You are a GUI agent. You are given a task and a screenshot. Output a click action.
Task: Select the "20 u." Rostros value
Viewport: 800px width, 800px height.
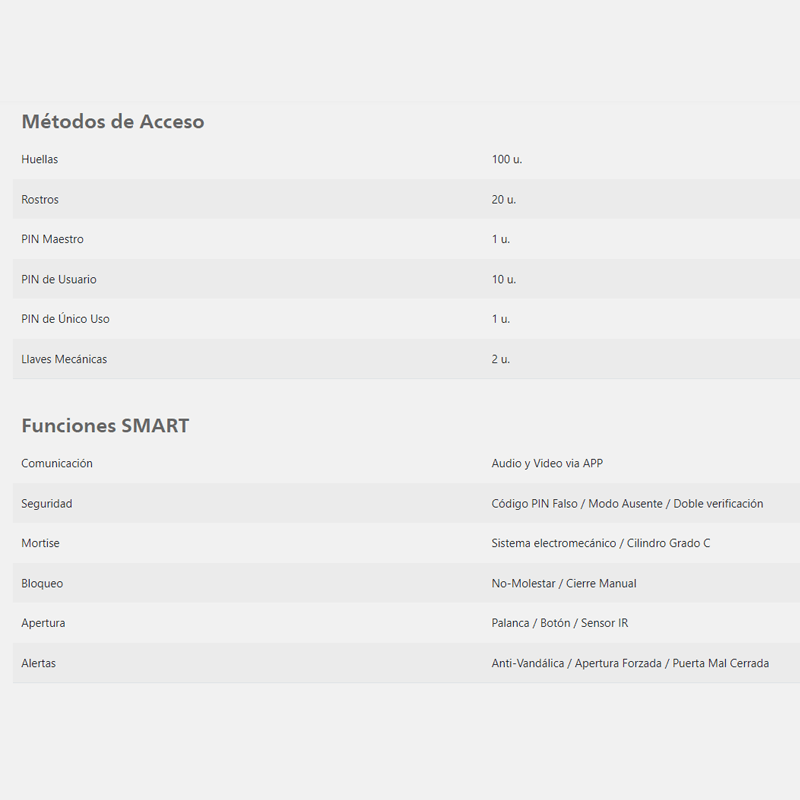point(504,200)
